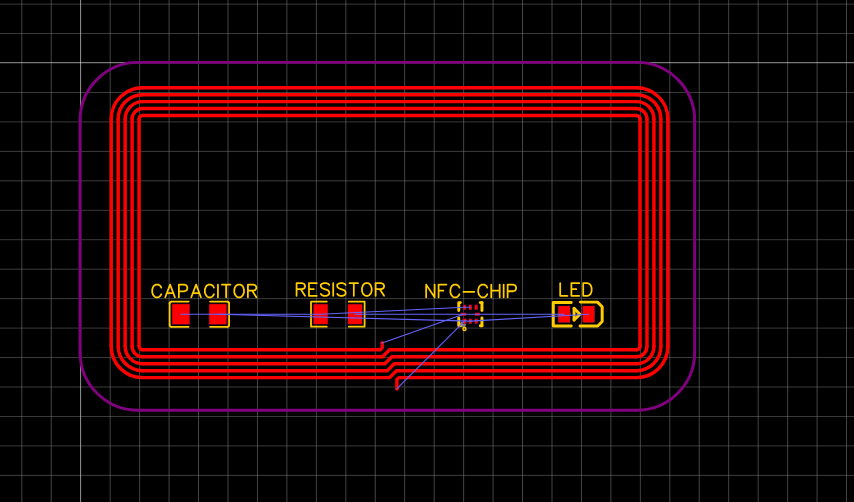Select the CAPACITOR silkscreen label
The width and height of the screenshot is (854, 502).
pos(204,291)
